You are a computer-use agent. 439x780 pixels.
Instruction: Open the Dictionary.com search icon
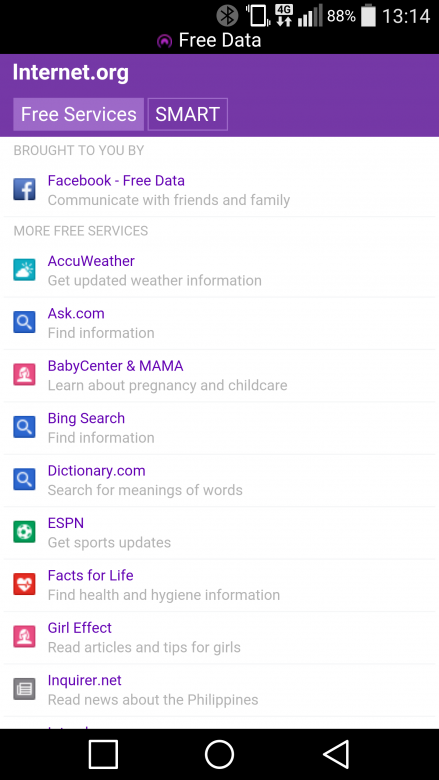pyautogui.click(x=24, y=480)
